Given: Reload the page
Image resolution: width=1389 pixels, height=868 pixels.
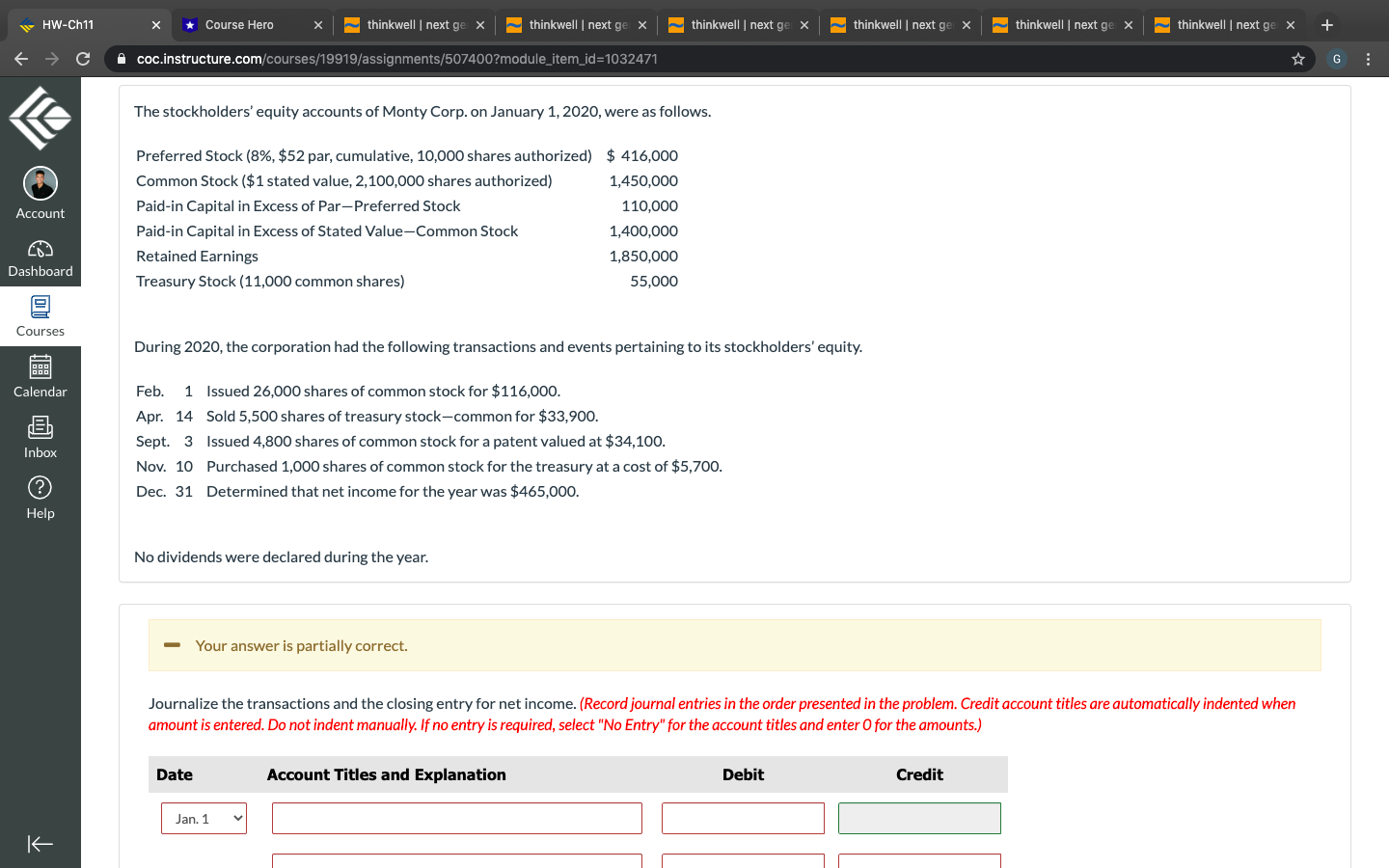Looking at the screenshot, I should (x=83, y=59).
